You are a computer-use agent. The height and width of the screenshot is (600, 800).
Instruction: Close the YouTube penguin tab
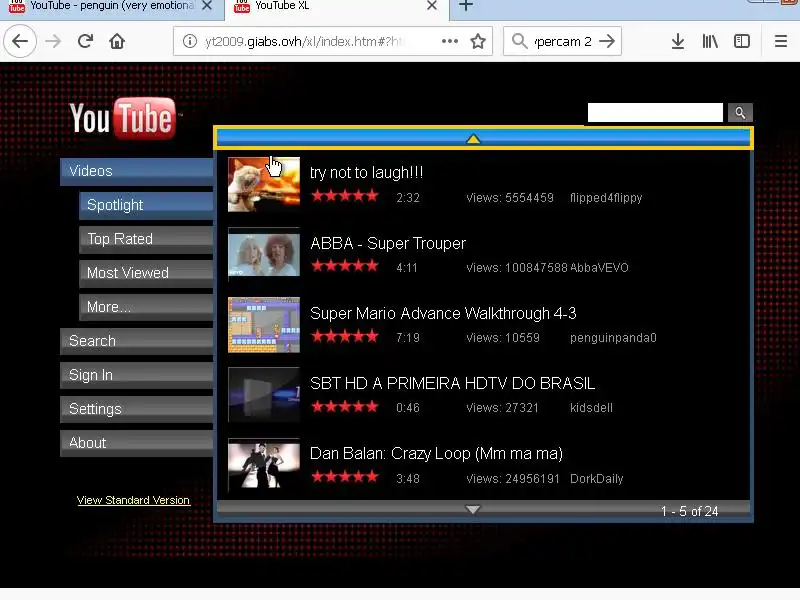207,6
